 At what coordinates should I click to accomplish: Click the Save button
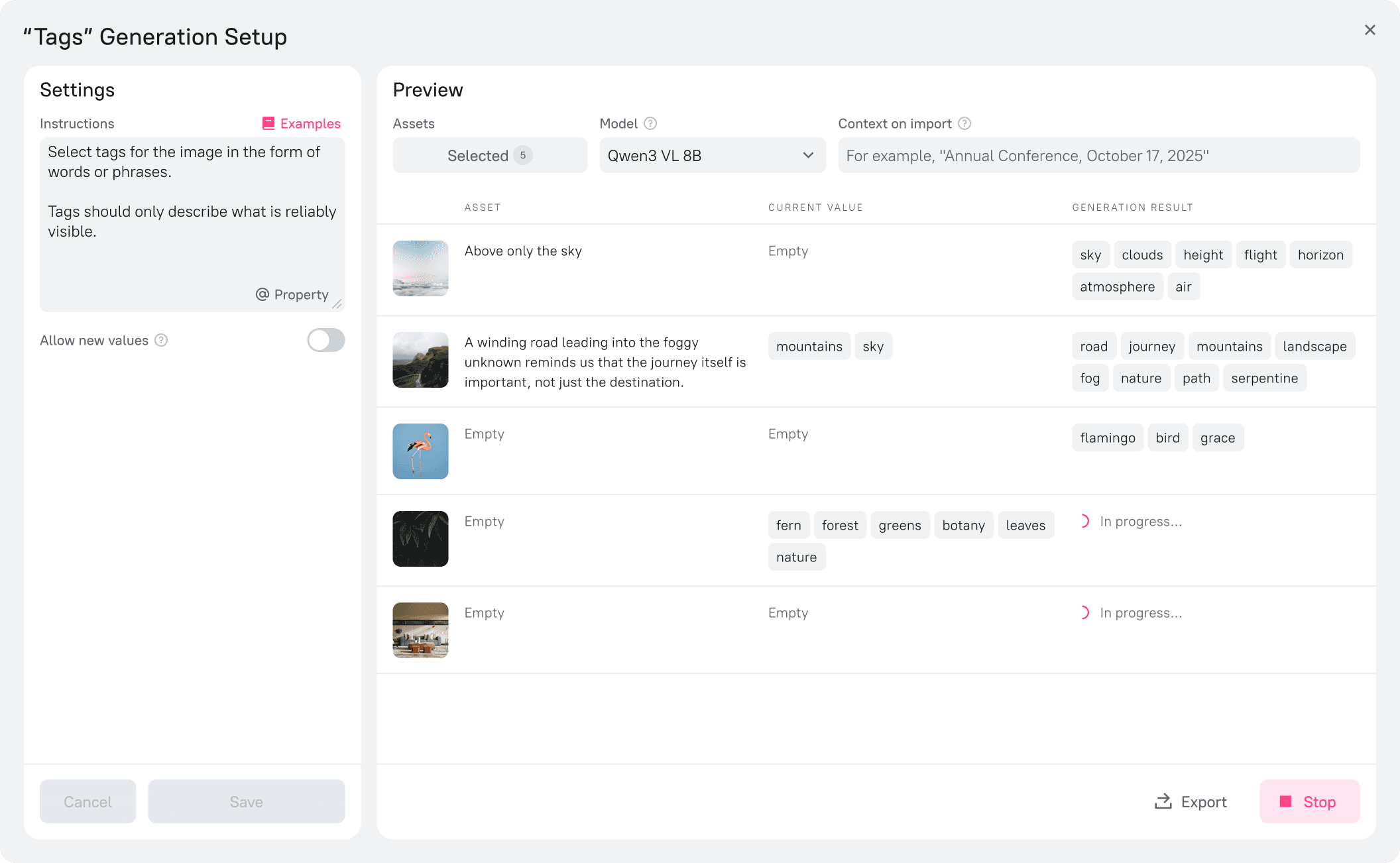tap(246, 801)
